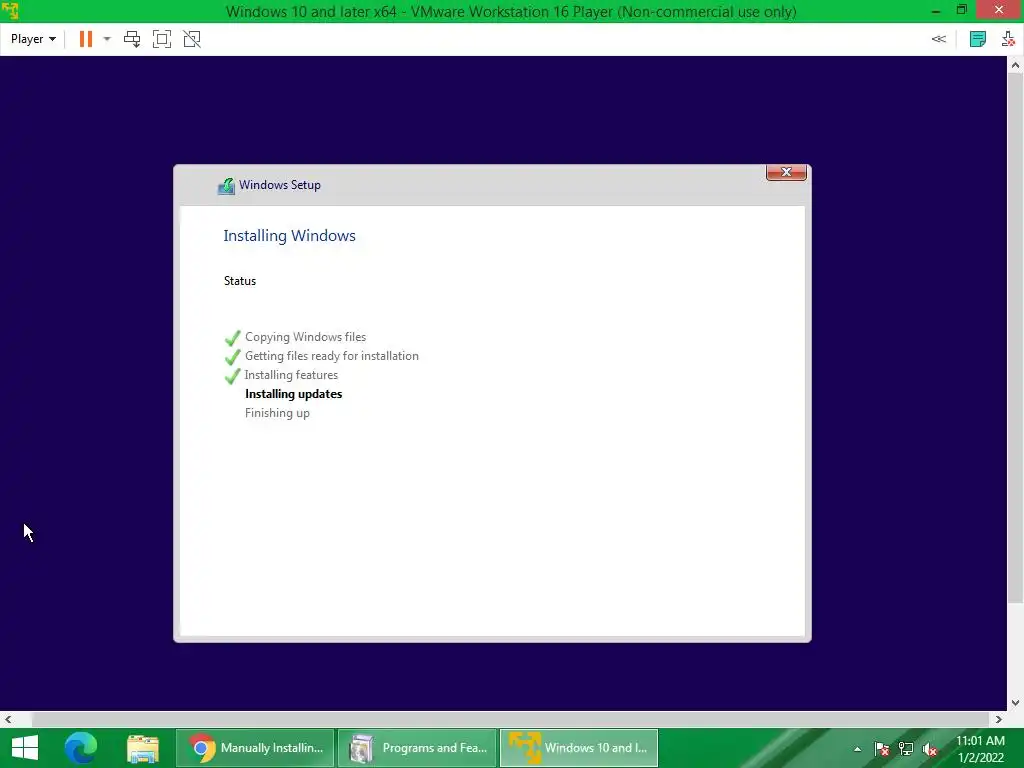1024x768 pixels.
Task: Pause the virtual machine
Action: 86,39
